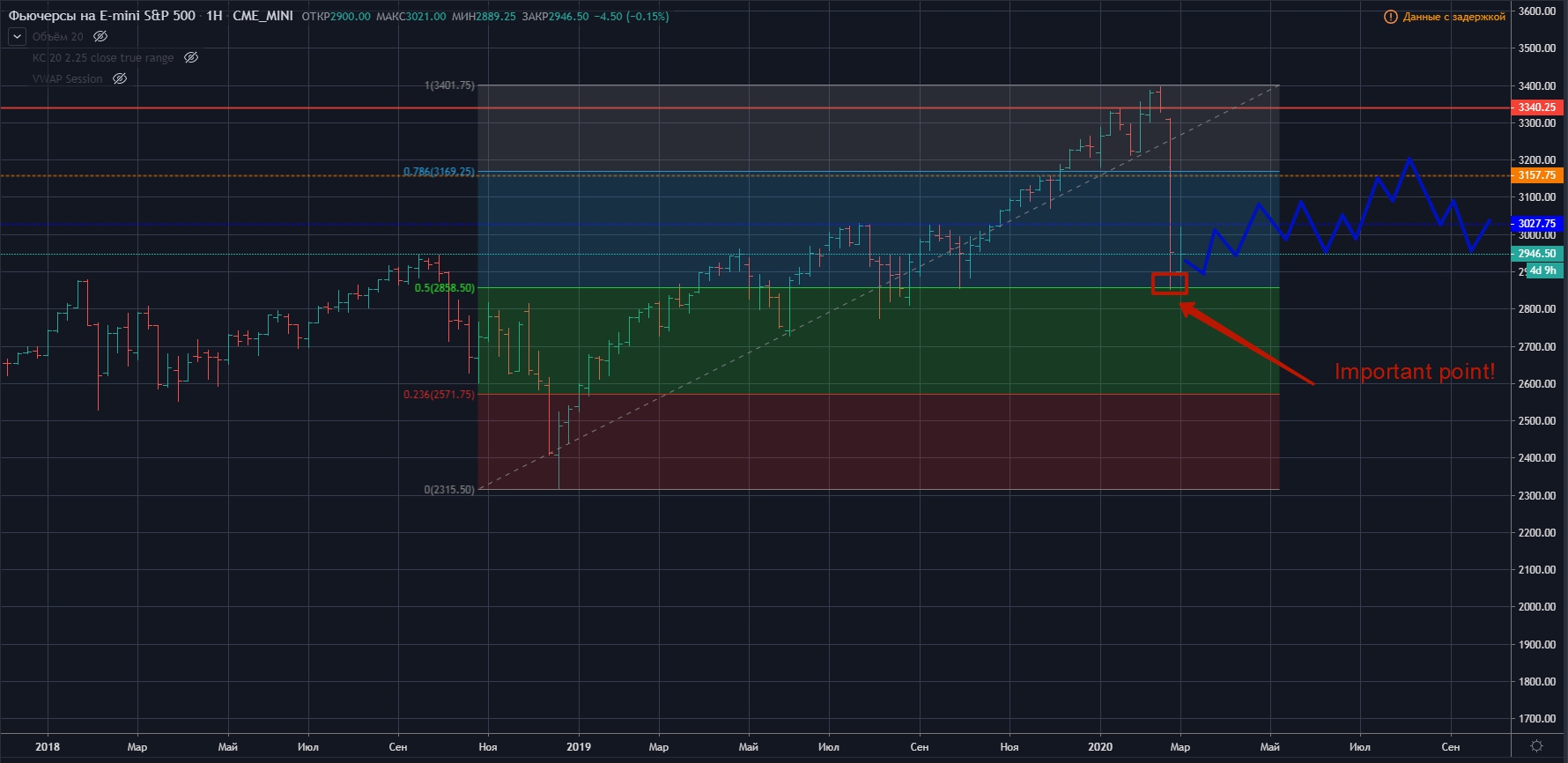Toggle visibility of the KC 20 2.25 indicator
1568x763 pixels.
coord(191,58)
